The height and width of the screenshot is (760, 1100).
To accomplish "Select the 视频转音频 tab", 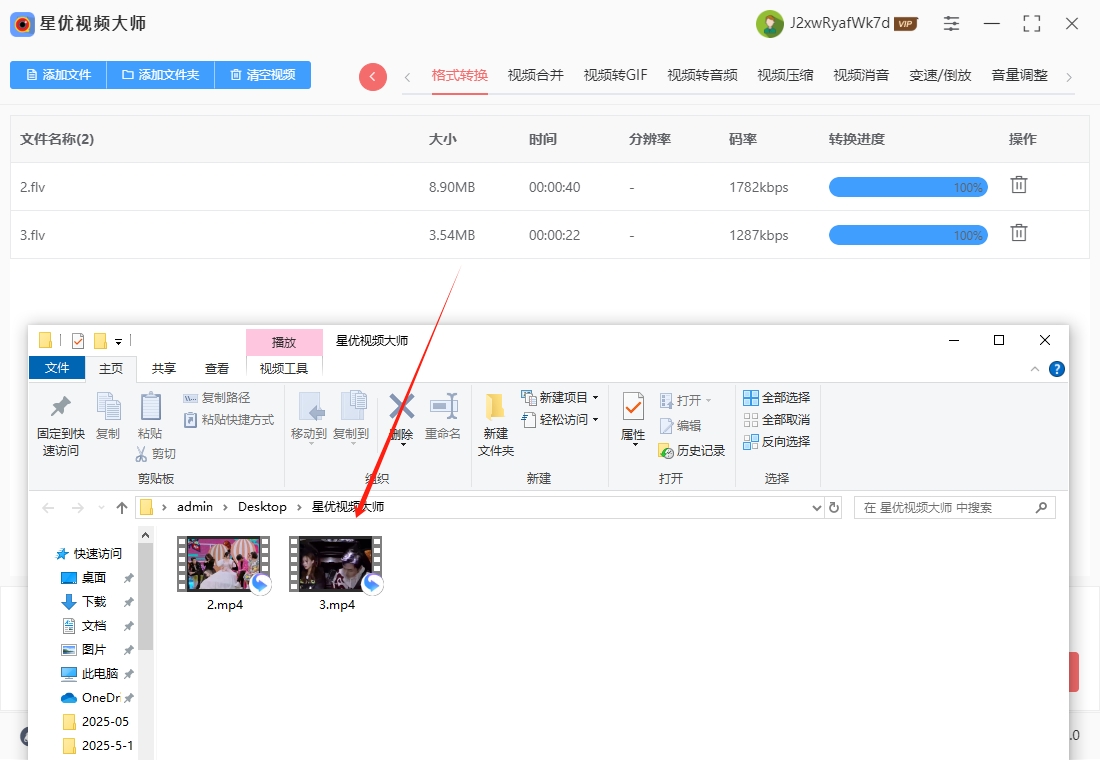I will pyautogui.click(x=702, y=75).
